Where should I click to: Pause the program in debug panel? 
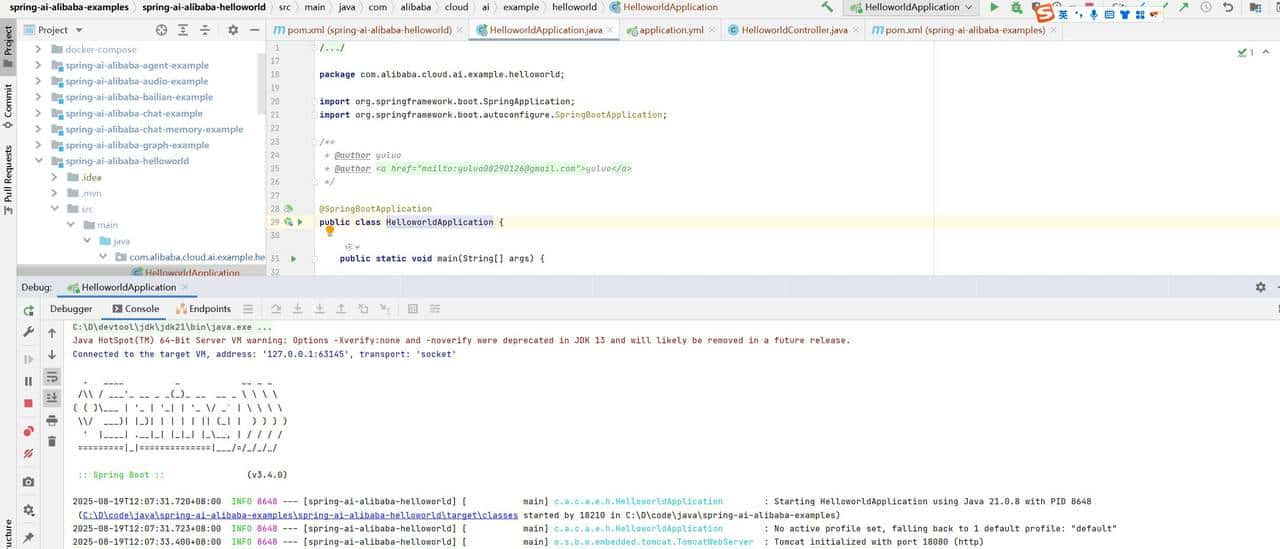(x=28, y=381)
